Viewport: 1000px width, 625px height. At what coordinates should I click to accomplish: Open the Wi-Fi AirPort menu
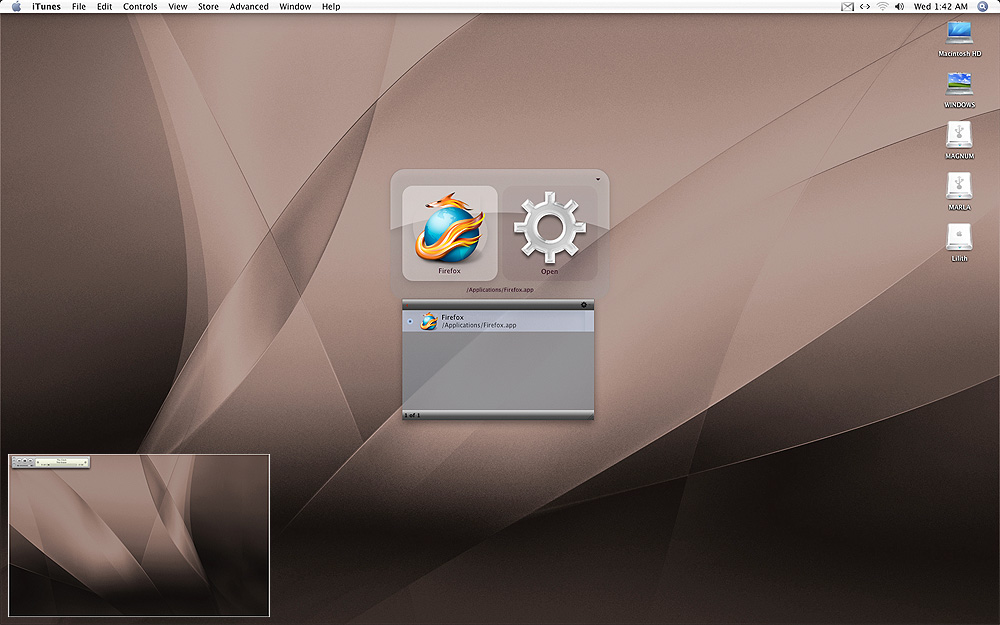883,6
